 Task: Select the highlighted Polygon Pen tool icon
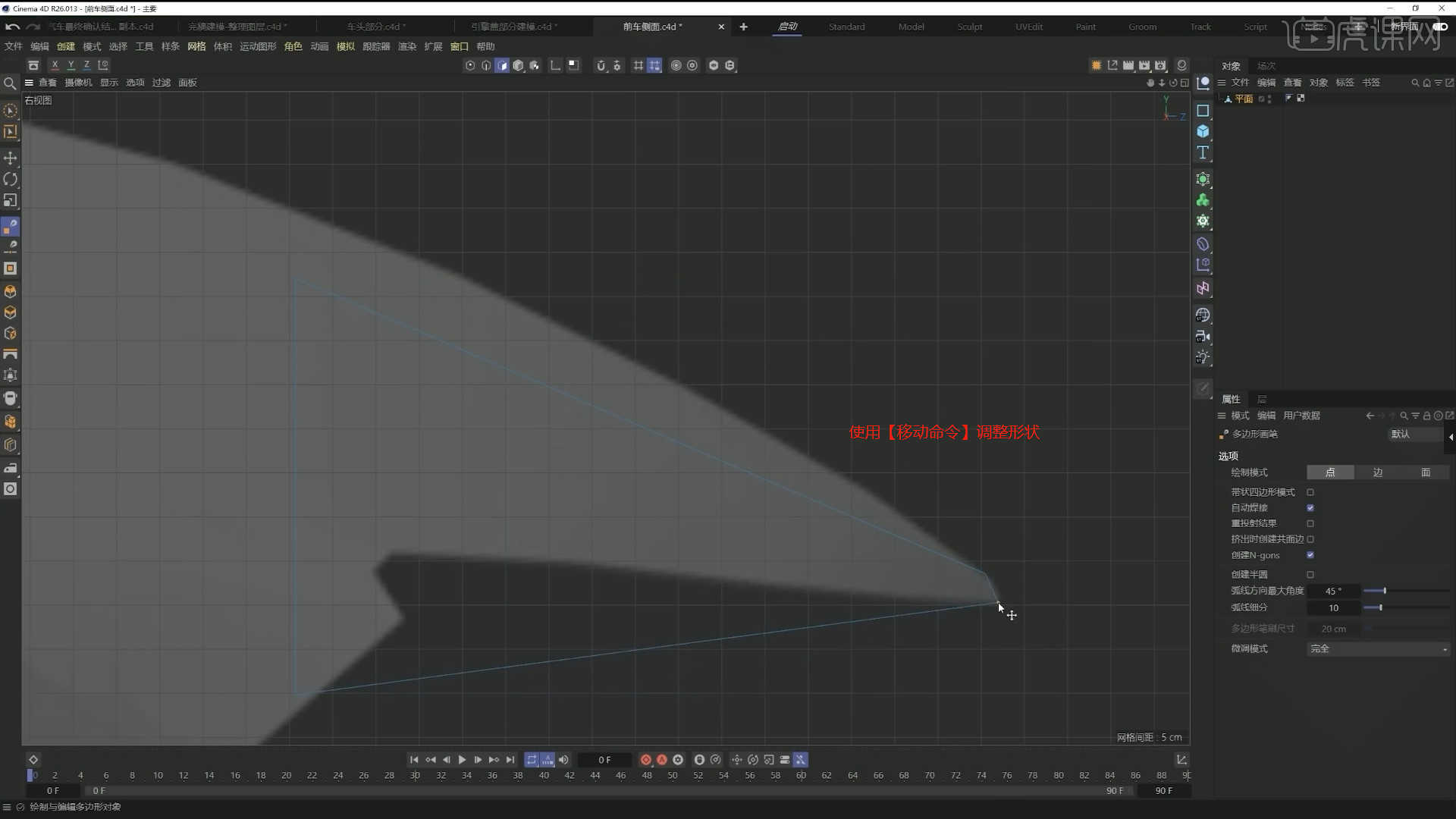pyautogui.click(x=10, y=226)
